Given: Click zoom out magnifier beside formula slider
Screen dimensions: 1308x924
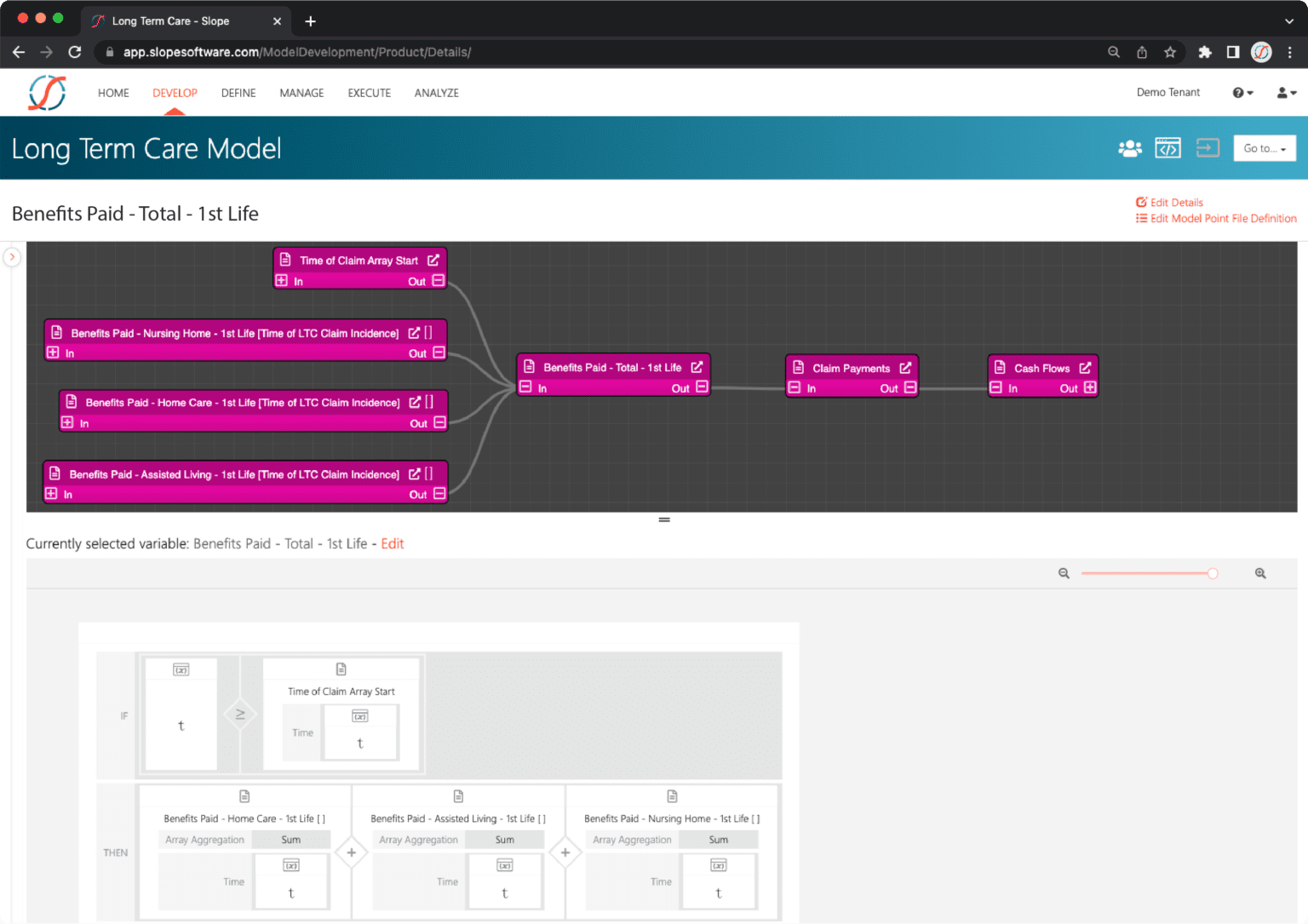Looking at the screenshot, I should coord(1064,574).
